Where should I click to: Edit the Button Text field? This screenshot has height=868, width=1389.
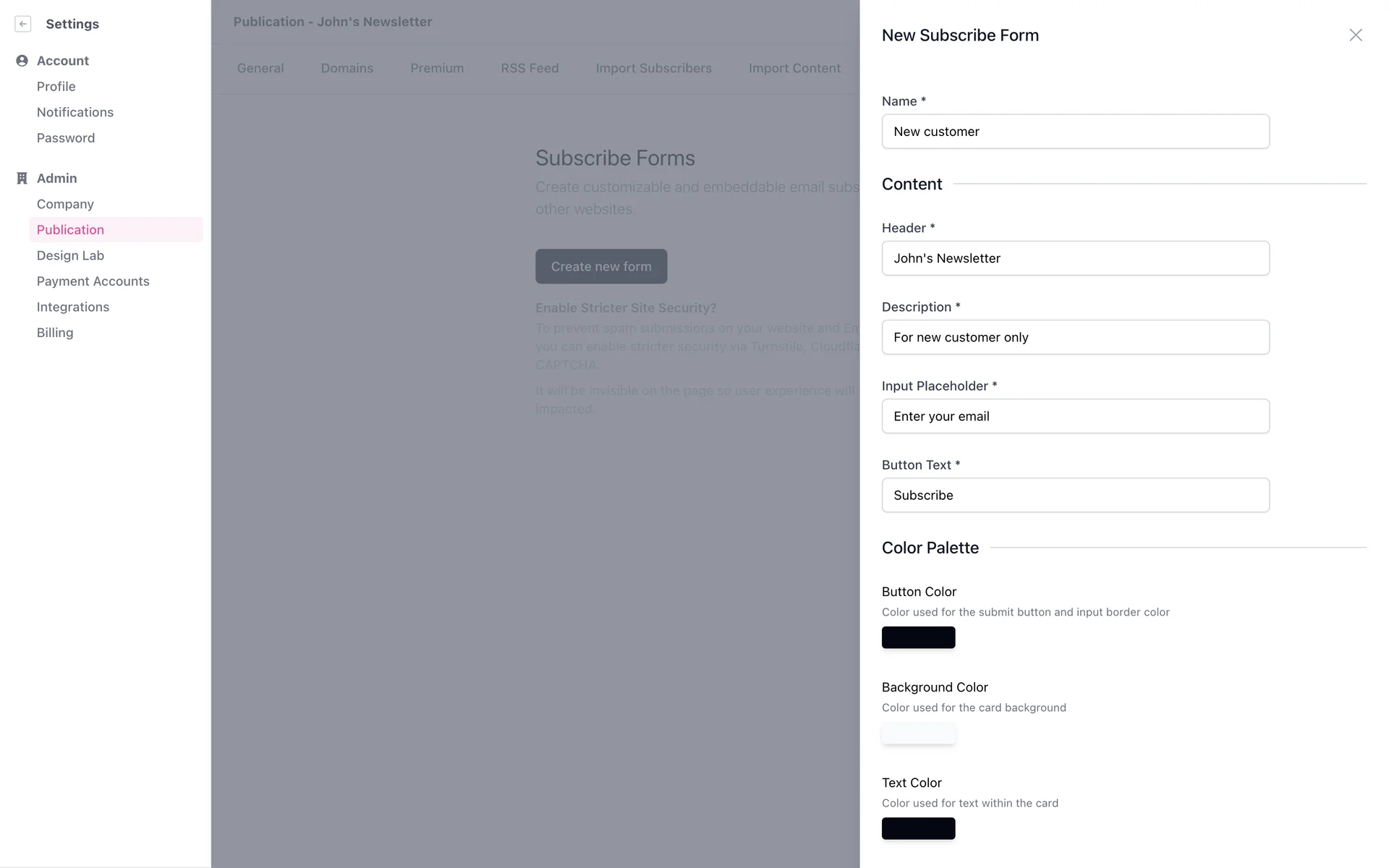pos(1075,495)
